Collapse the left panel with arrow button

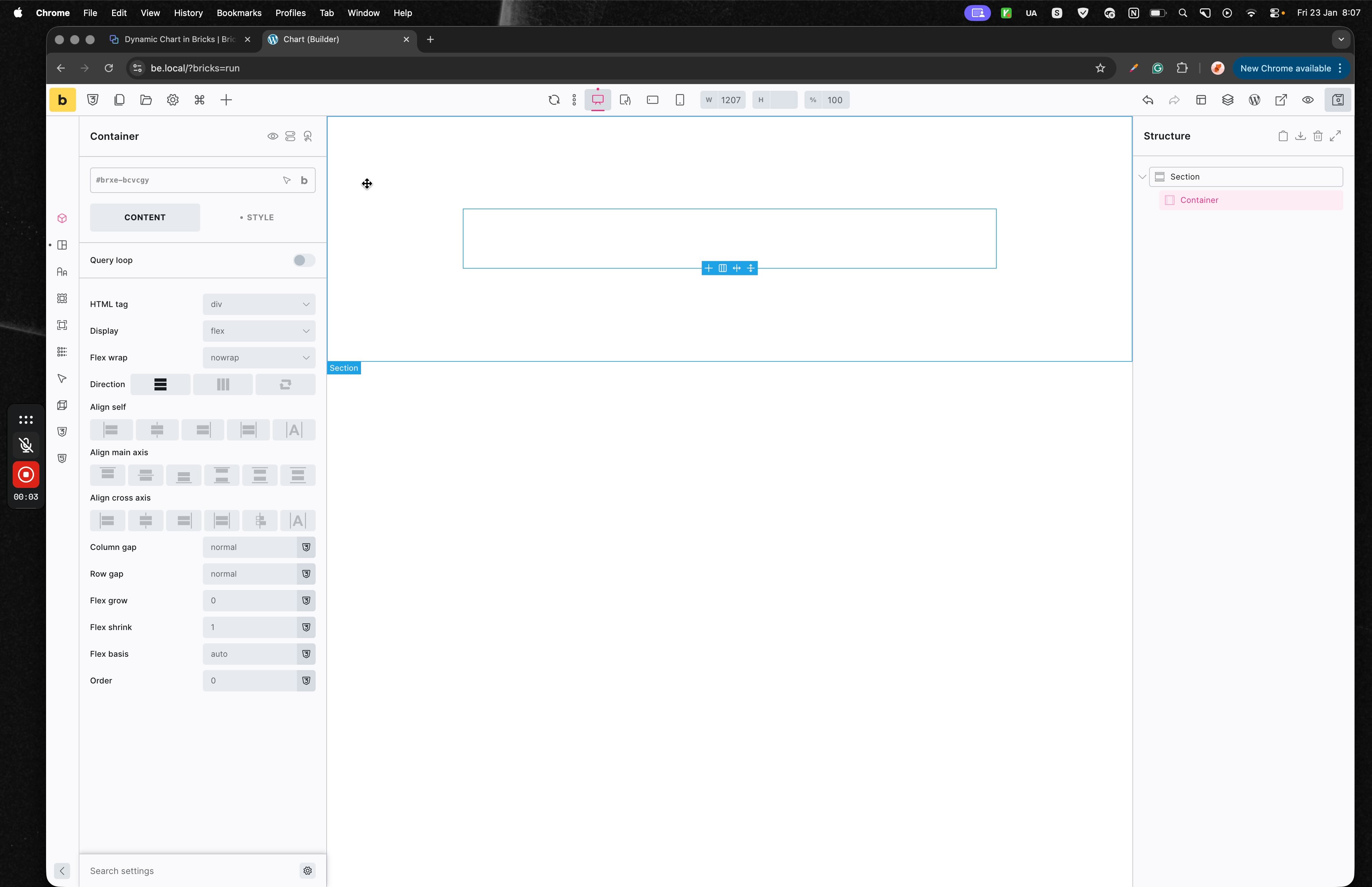click(62, 871)
